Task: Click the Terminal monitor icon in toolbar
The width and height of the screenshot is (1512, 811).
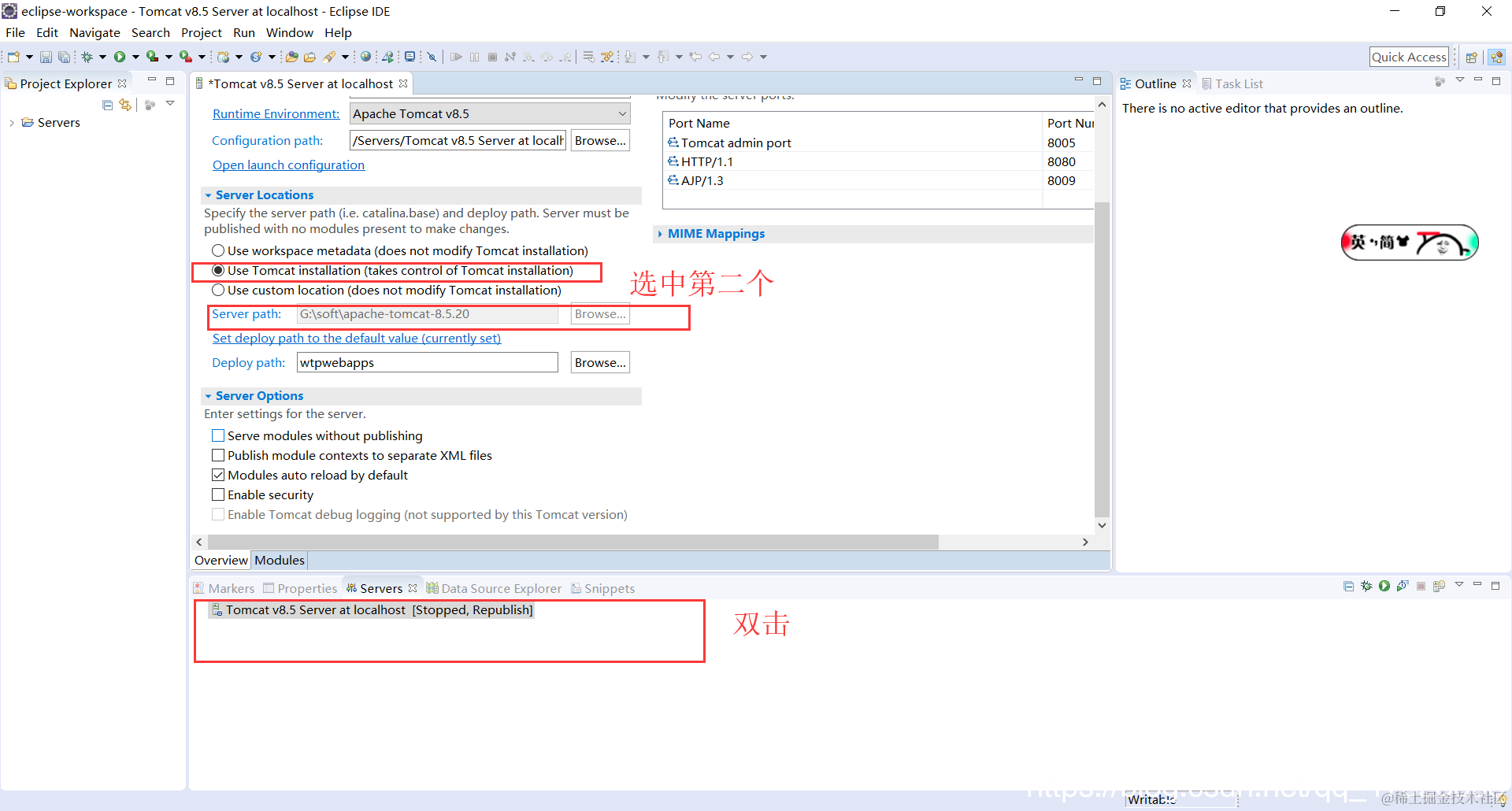Action: click(409, 57)
